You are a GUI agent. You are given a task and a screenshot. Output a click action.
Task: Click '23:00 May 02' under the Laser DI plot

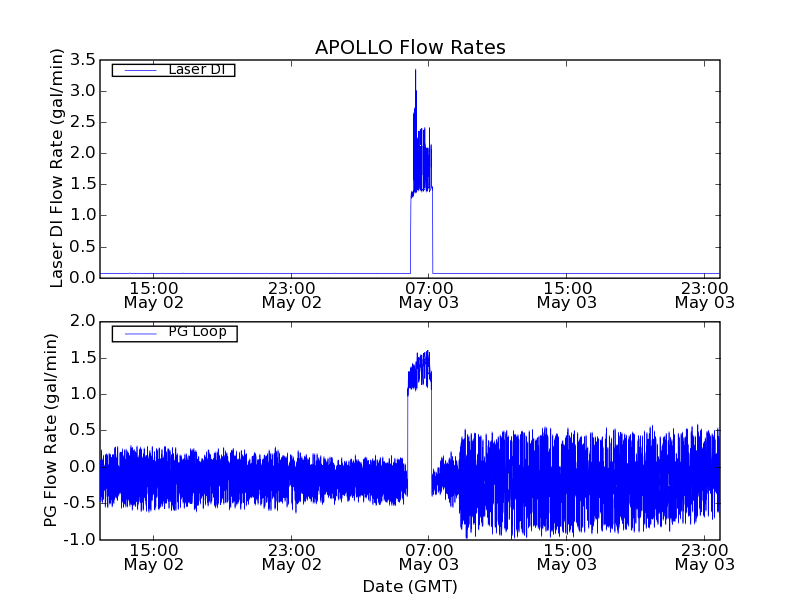pos(291,295)
